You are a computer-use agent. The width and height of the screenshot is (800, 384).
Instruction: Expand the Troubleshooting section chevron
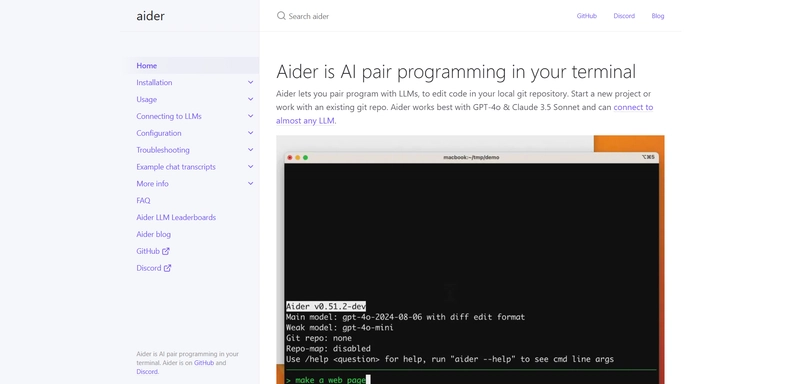click(251, 149)
